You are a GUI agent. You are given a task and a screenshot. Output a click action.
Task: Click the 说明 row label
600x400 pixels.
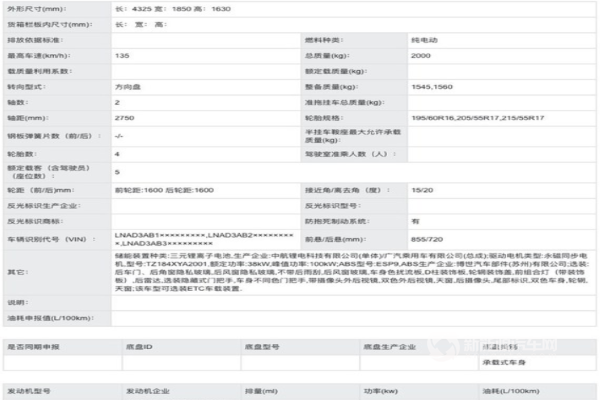pyautogui.click(x=18, y=303)
